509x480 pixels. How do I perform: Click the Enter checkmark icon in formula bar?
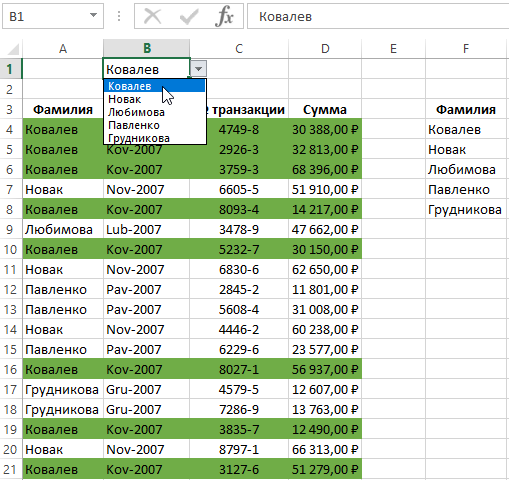[189, 16]
